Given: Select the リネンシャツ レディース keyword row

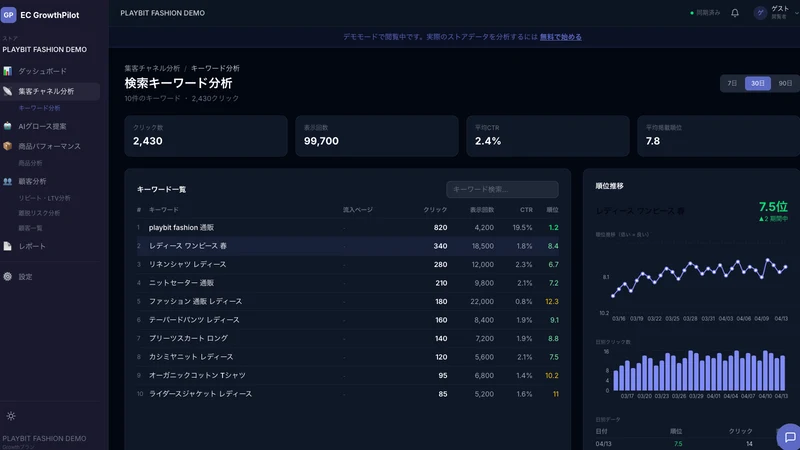Looking at the screenshot, I should click(347, 264).
